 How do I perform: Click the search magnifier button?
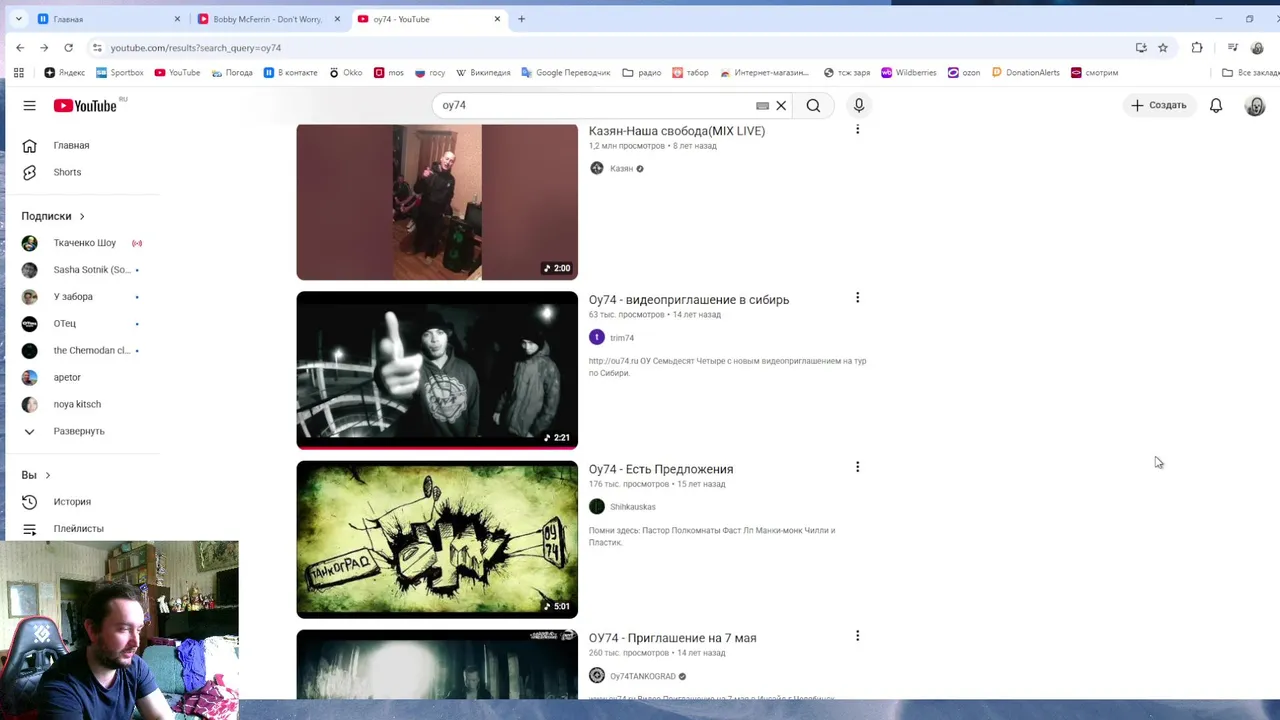[813, 105]
